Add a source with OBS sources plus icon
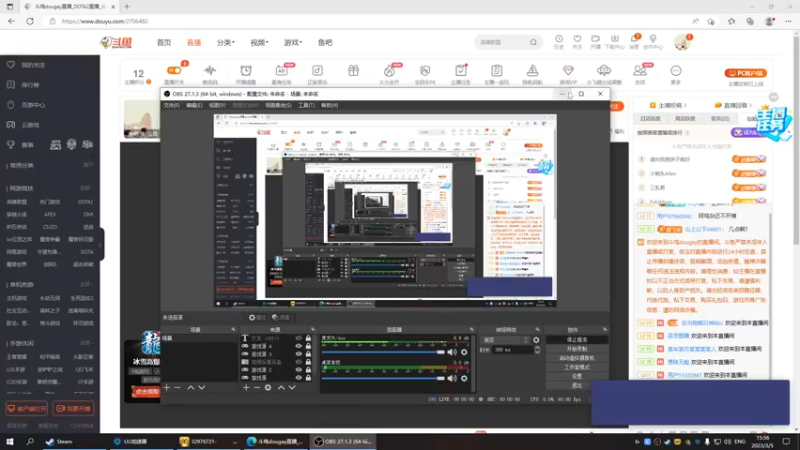Viewport: 800px width, 450px height. coord(246,388)
